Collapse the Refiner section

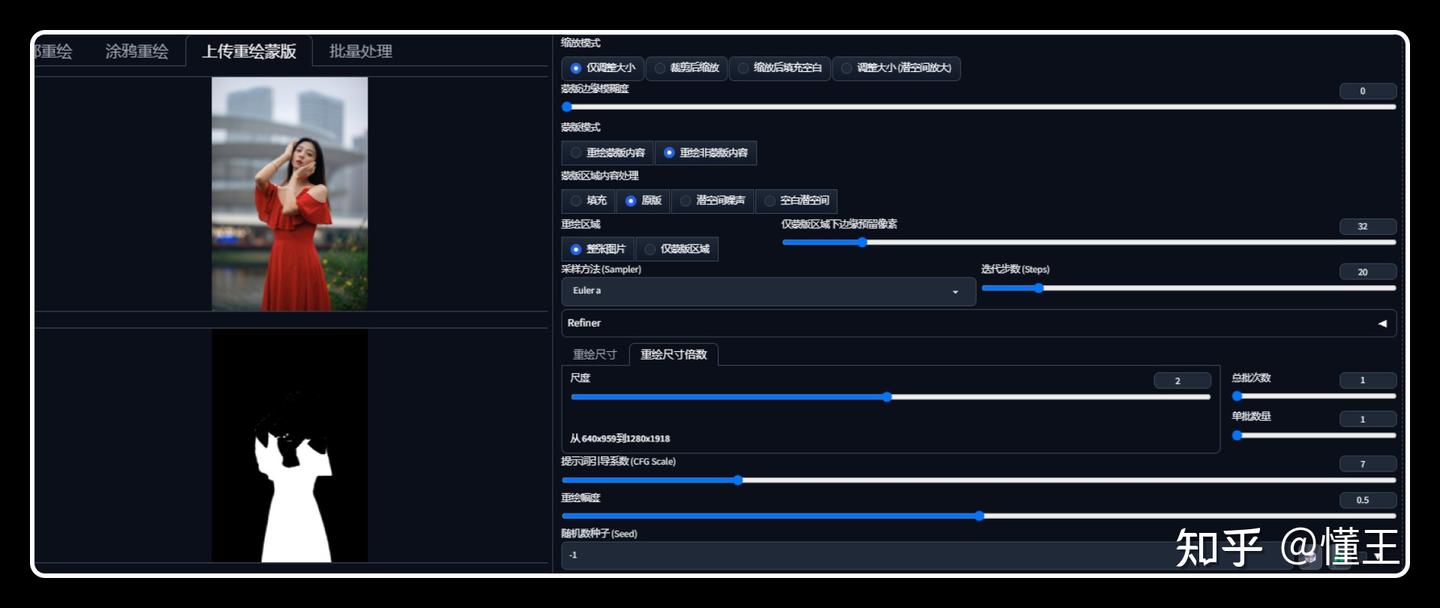point(1381,323)
